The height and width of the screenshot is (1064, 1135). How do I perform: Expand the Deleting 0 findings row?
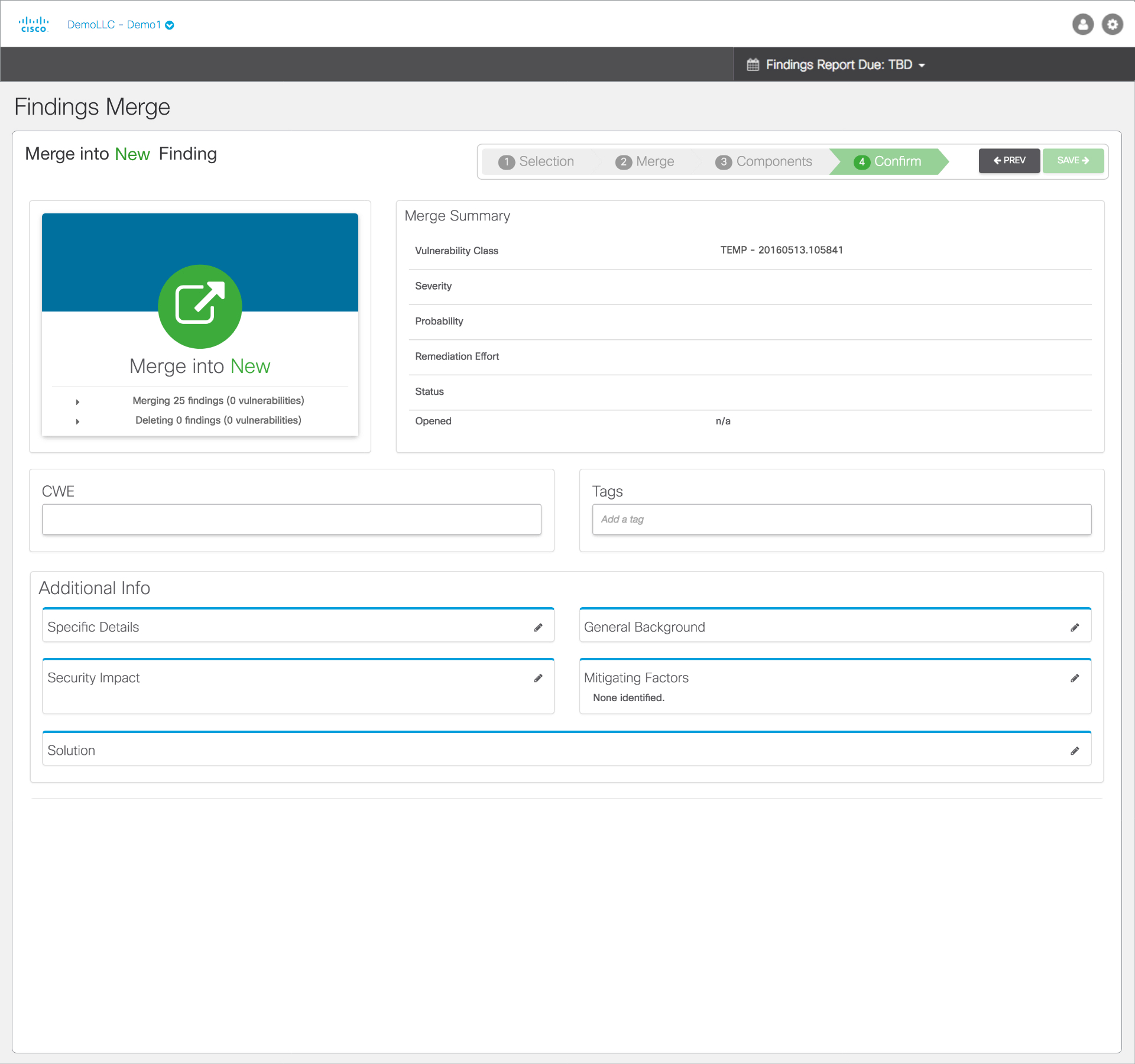pos(77,421)
